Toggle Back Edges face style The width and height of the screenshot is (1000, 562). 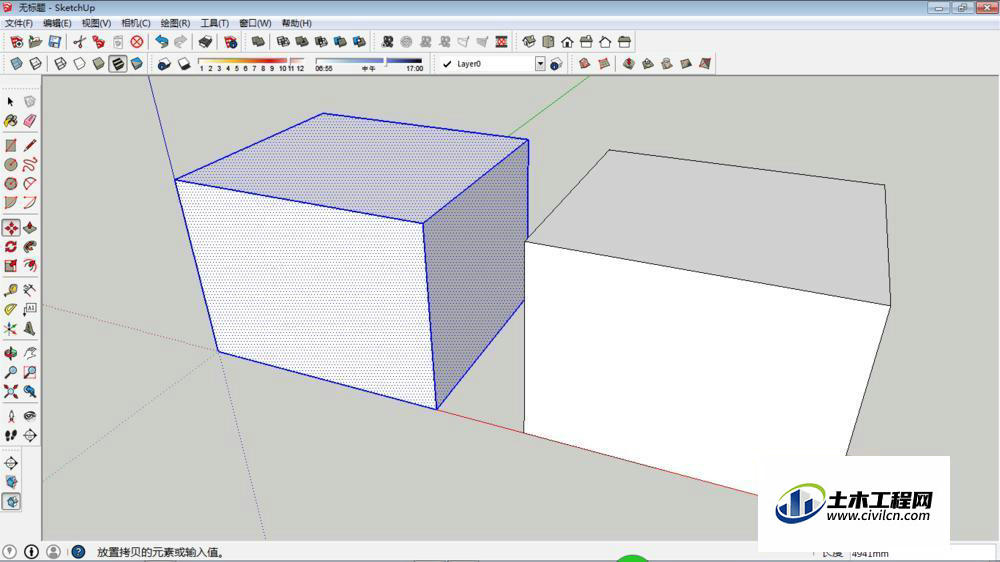[36, 64]
